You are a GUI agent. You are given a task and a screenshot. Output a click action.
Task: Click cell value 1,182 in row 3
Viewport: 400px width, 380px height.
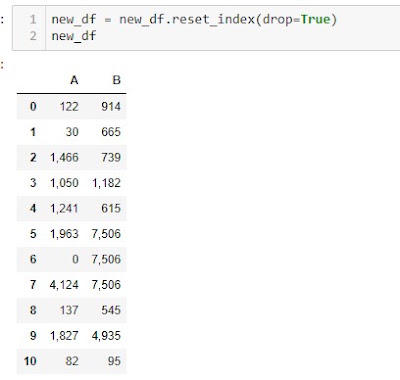[x=106, y=183]
